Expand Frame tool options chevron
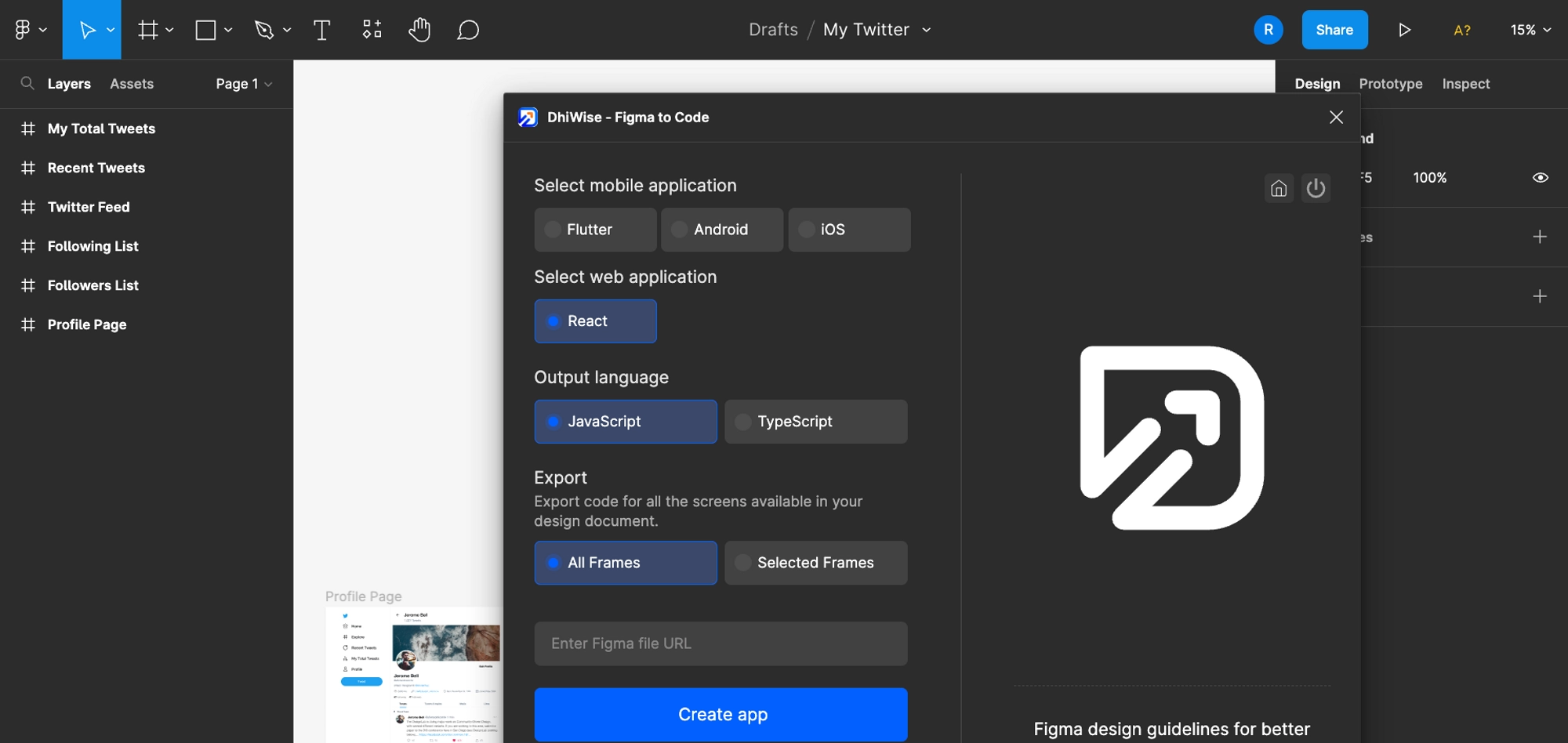 coord(169,30)
